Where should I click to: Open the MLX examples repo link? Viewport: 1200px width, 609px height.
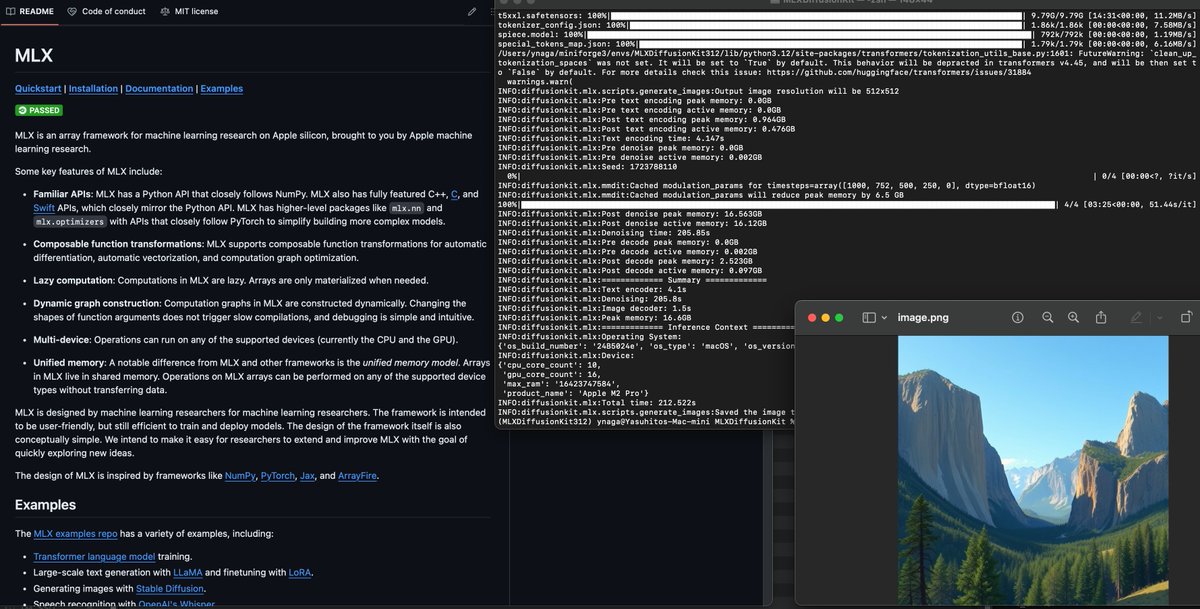point(75,534)
